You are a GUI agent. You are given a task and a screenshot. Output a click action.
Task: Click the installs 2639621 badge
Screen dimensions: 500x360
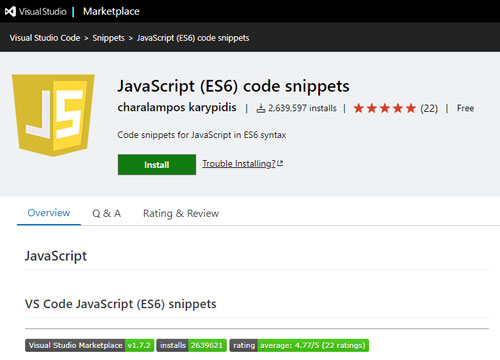click(192, 345)
